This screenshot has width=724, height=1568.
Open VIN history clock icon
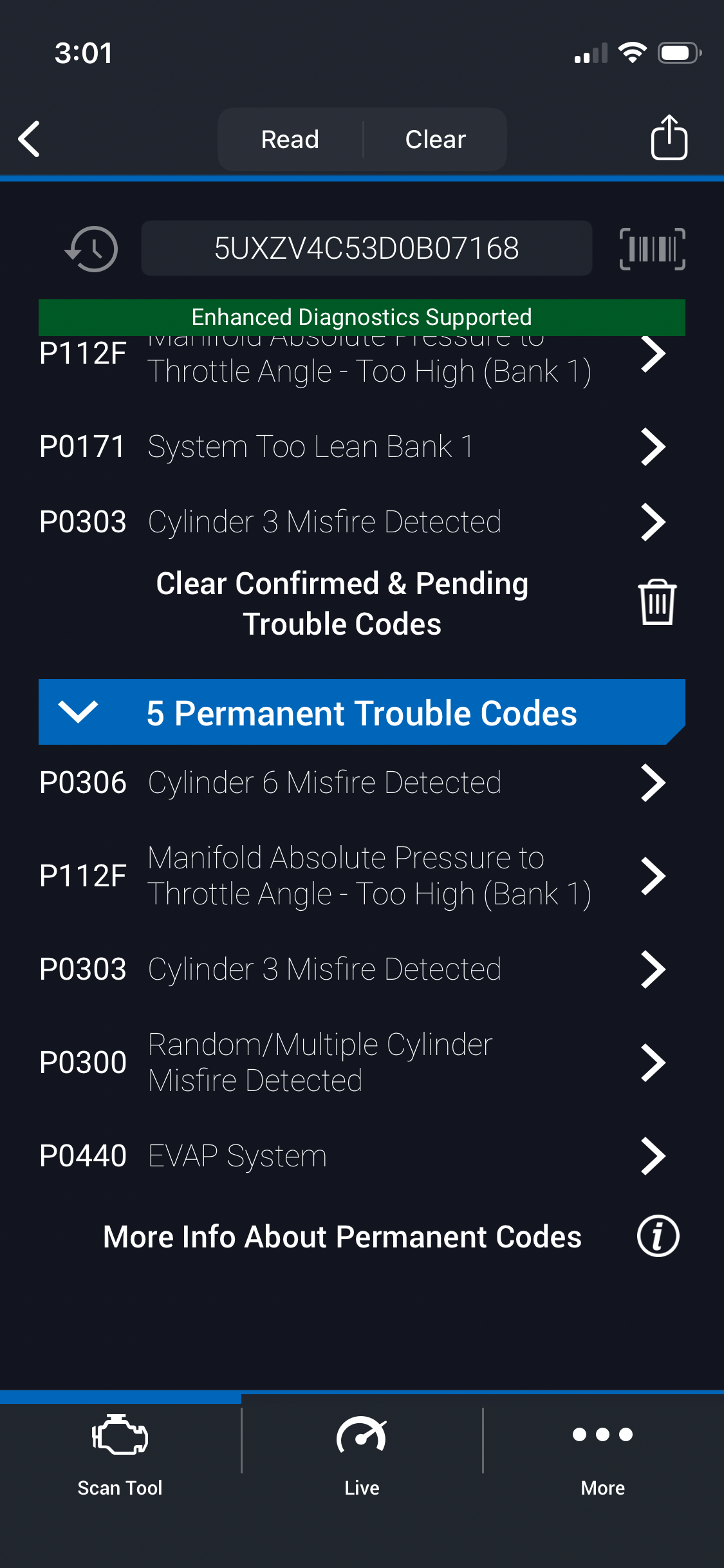tap(92, 248)
